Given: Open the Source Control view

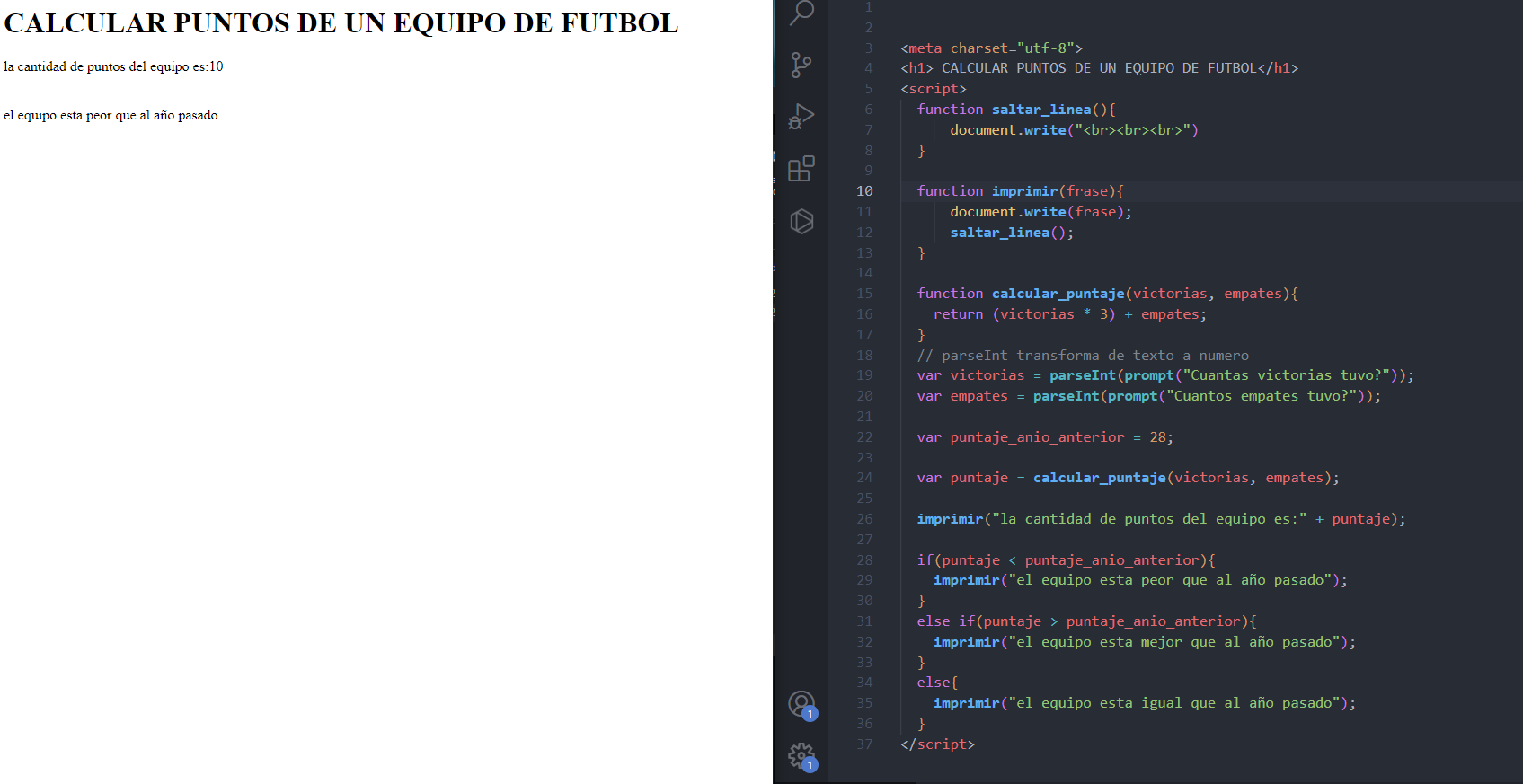Looking at the screenshot, I should [801, 65].
